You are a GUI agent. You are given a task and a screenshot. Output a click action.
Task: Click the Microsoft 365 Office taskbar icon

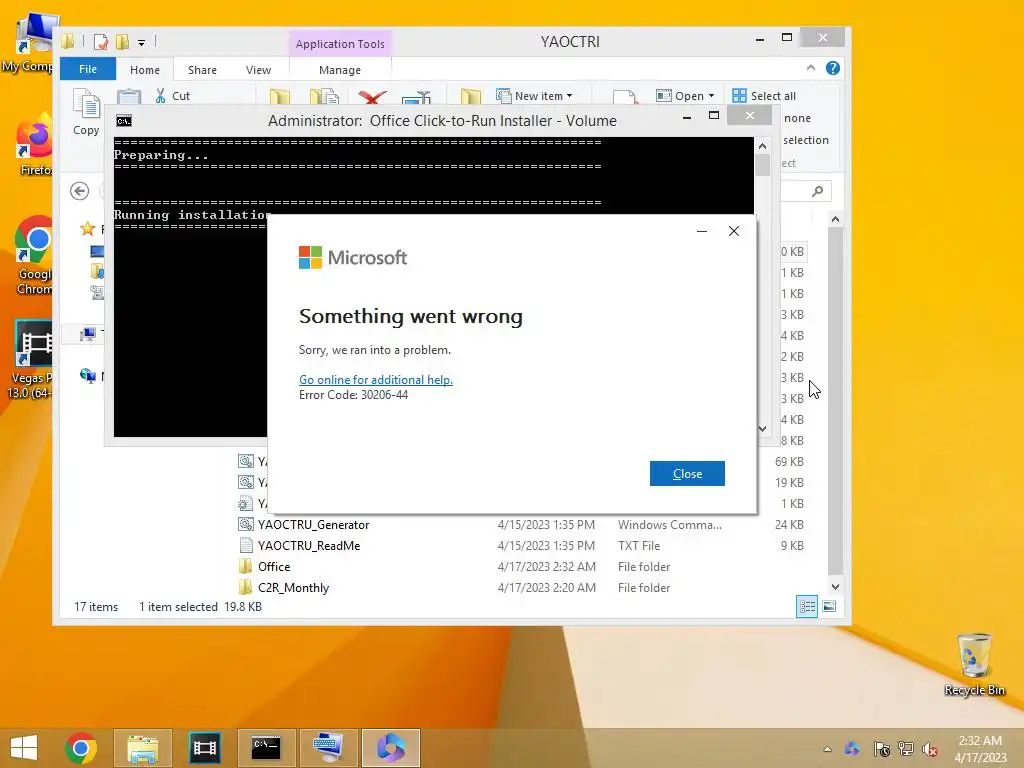[391, 748]
